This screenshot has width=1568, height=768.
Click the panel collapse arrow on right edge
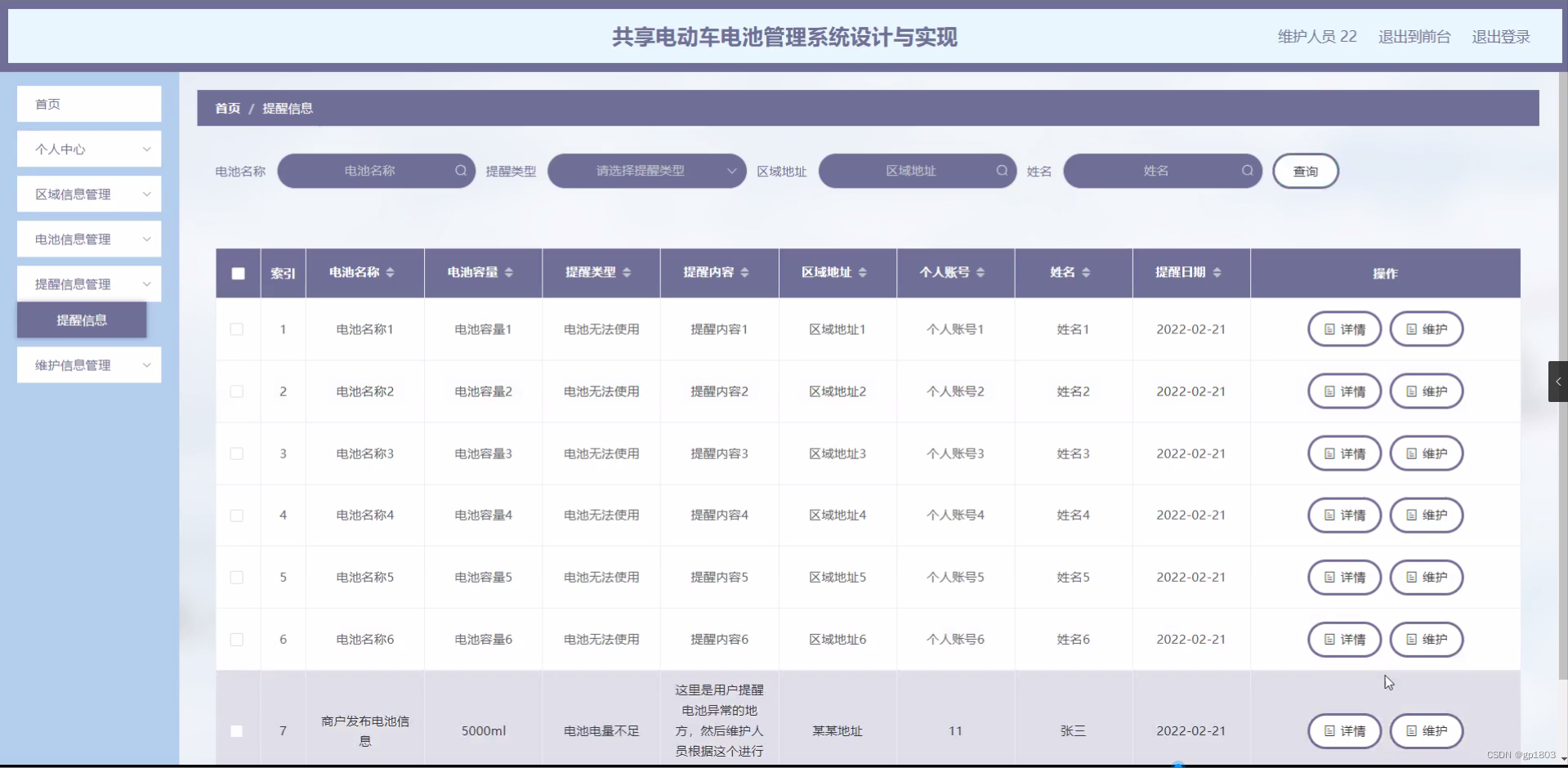click(x=1559, y=382)
